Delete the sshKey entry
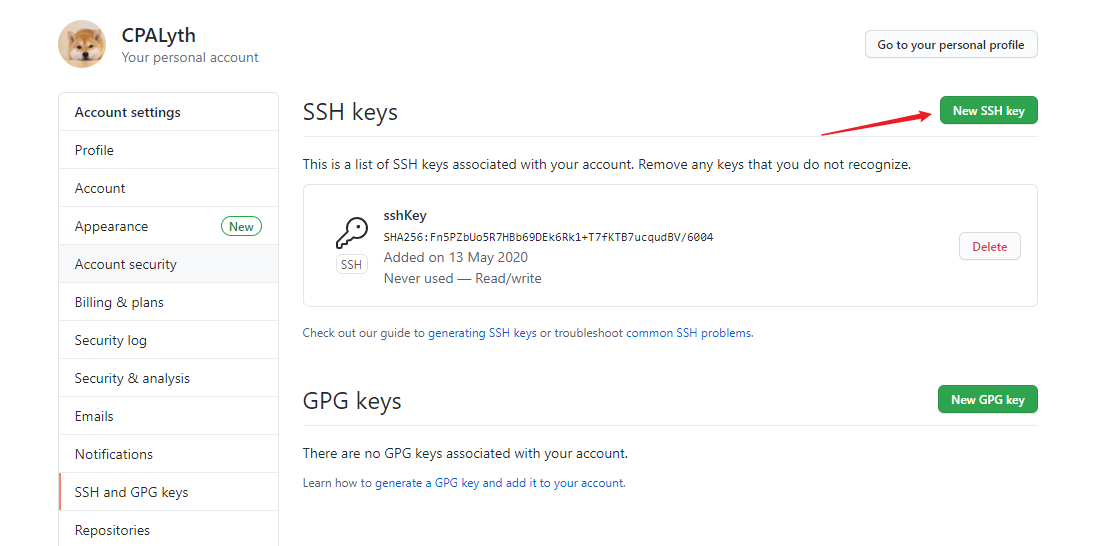This screenshot has width=1116, height=546. click(x=989, y=247)
